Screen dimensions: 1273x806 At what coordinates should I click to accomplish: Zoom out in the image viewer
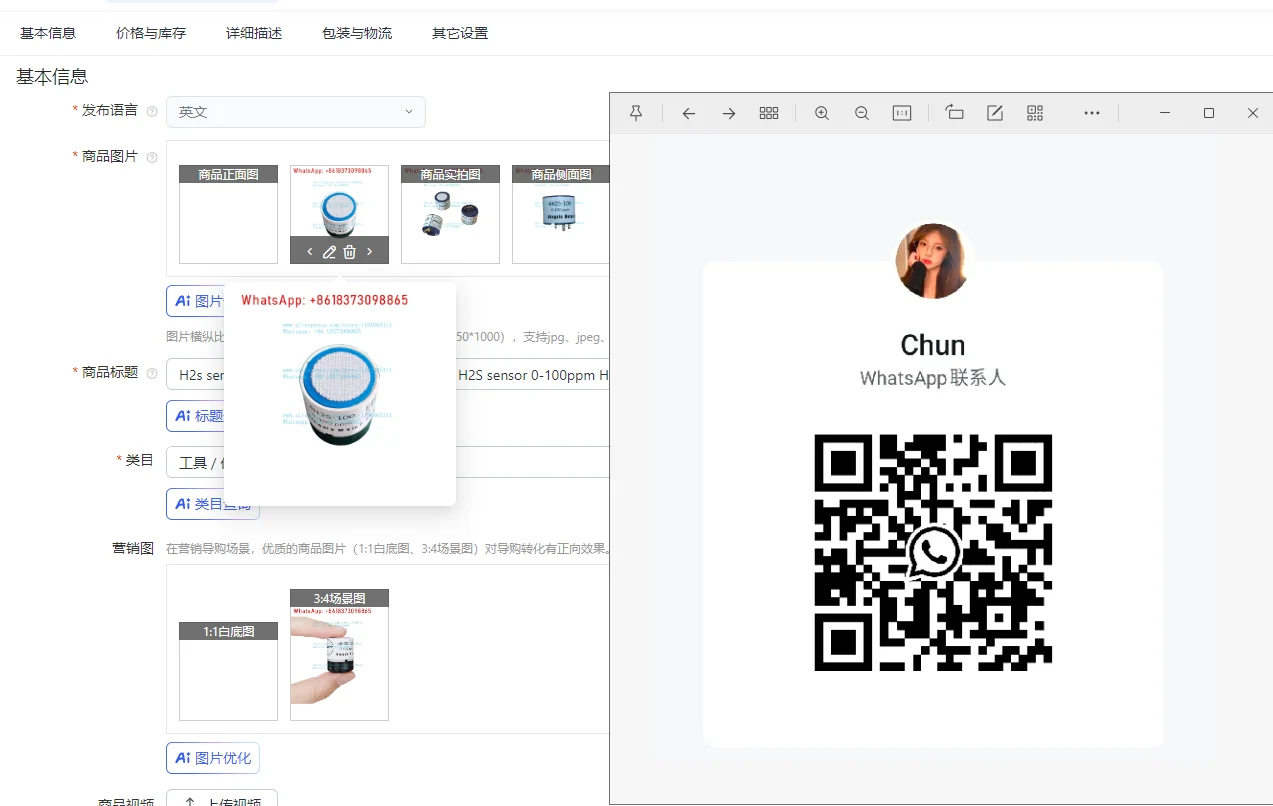(862, 113)
